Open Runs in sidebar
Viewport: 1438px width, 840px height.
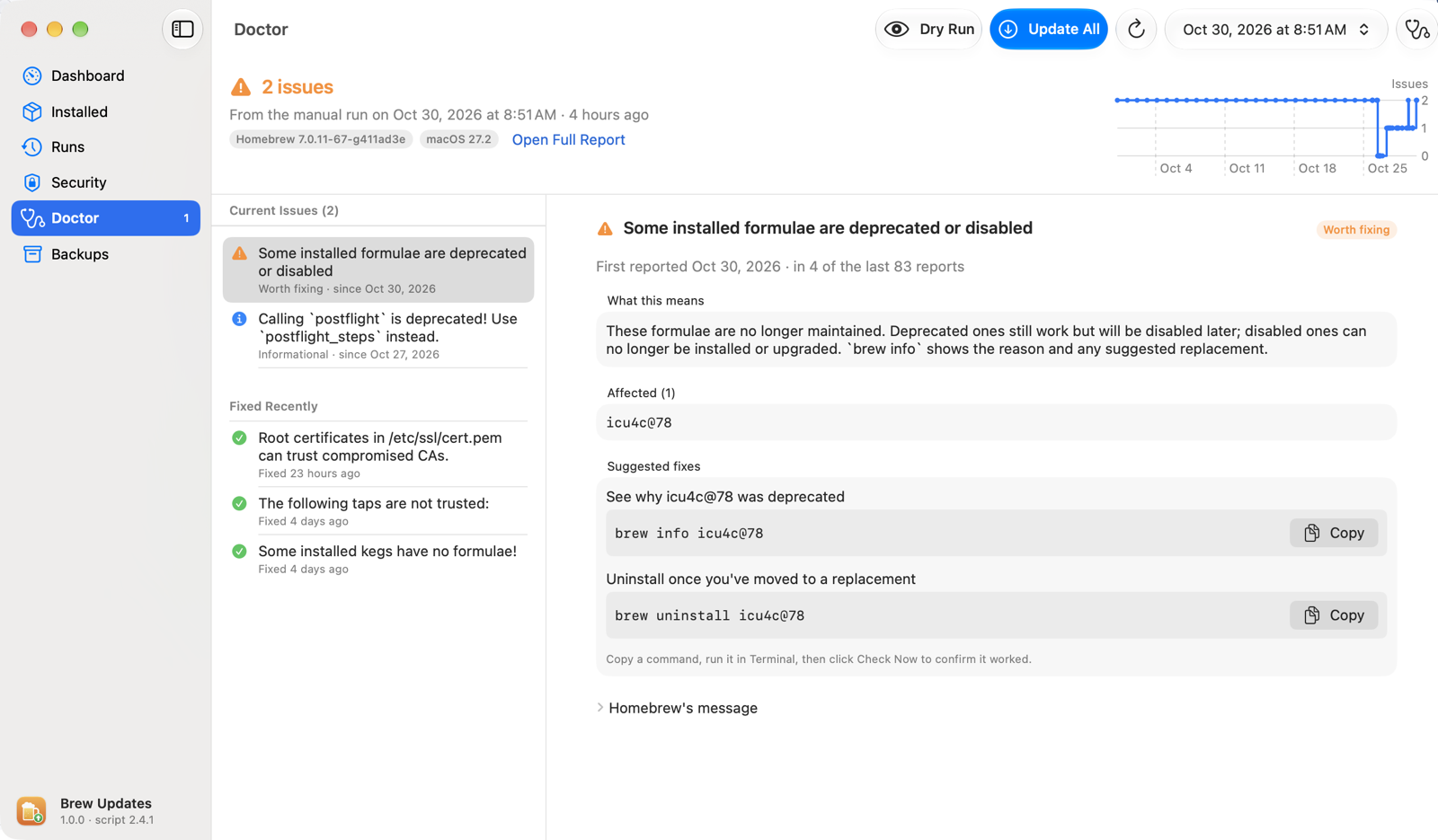[105, 146]
